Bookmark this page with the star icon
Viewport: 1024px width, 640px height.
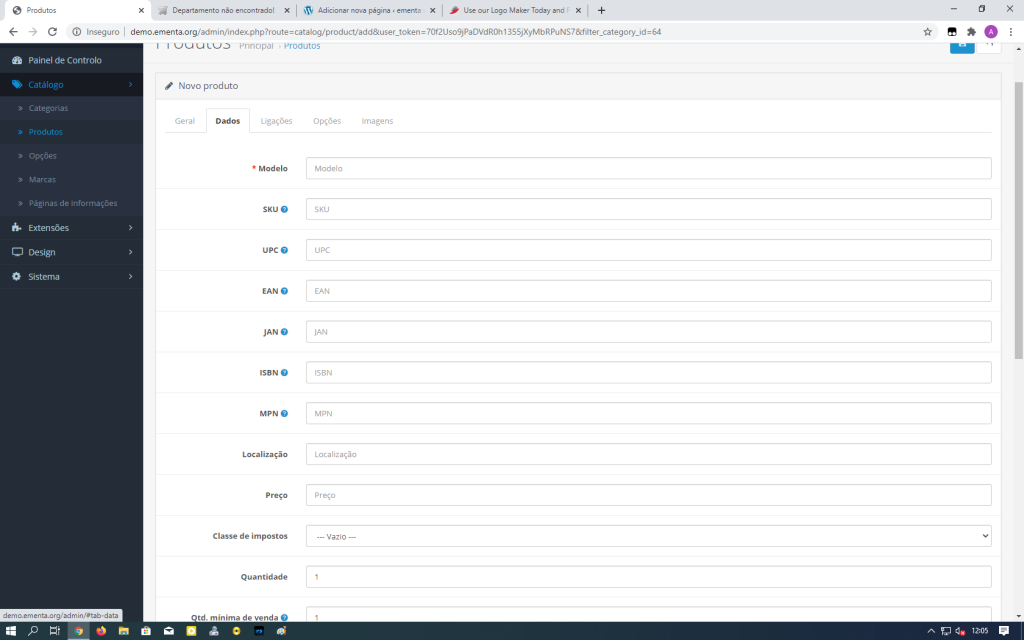pos(928,31)
